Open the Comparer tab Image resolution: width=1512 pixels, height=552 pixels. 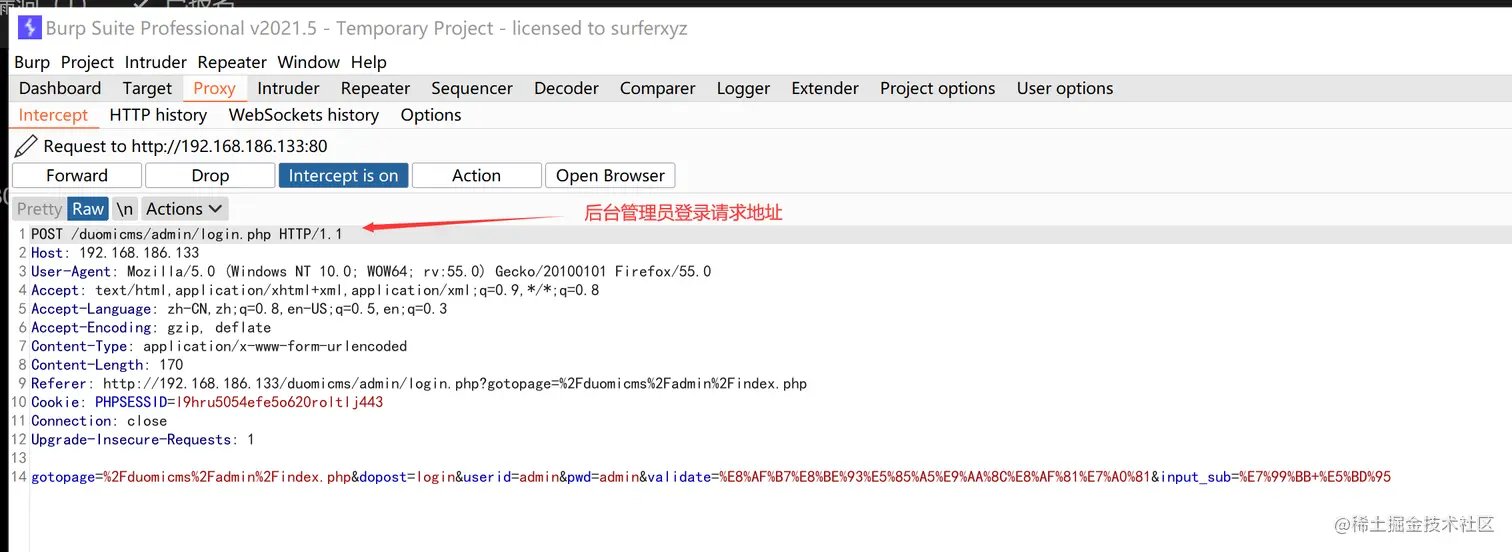pyautogui.click(x=657, y=88)
